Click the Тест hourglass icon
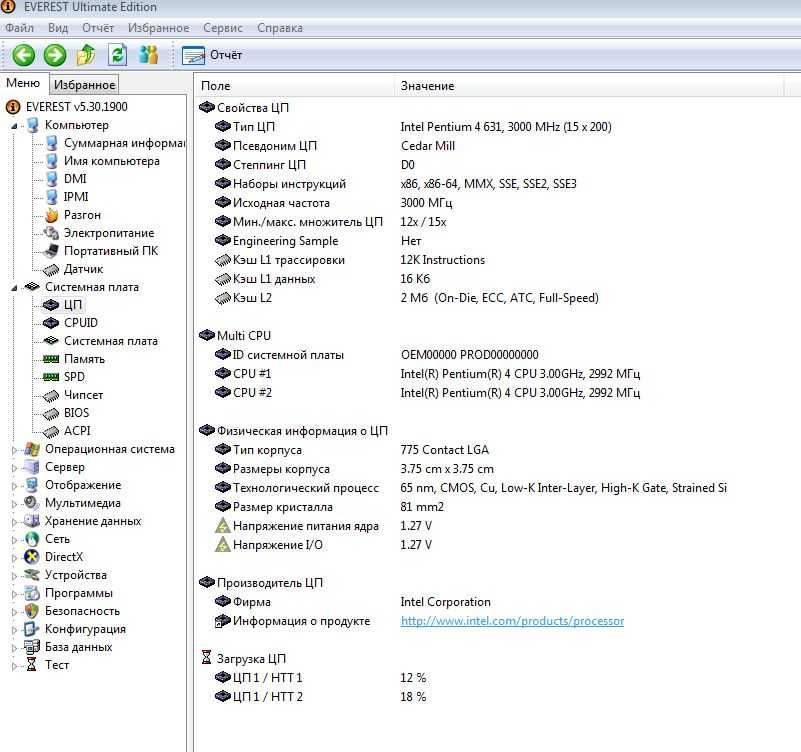The image size is (801, 752). coord(32,665)
